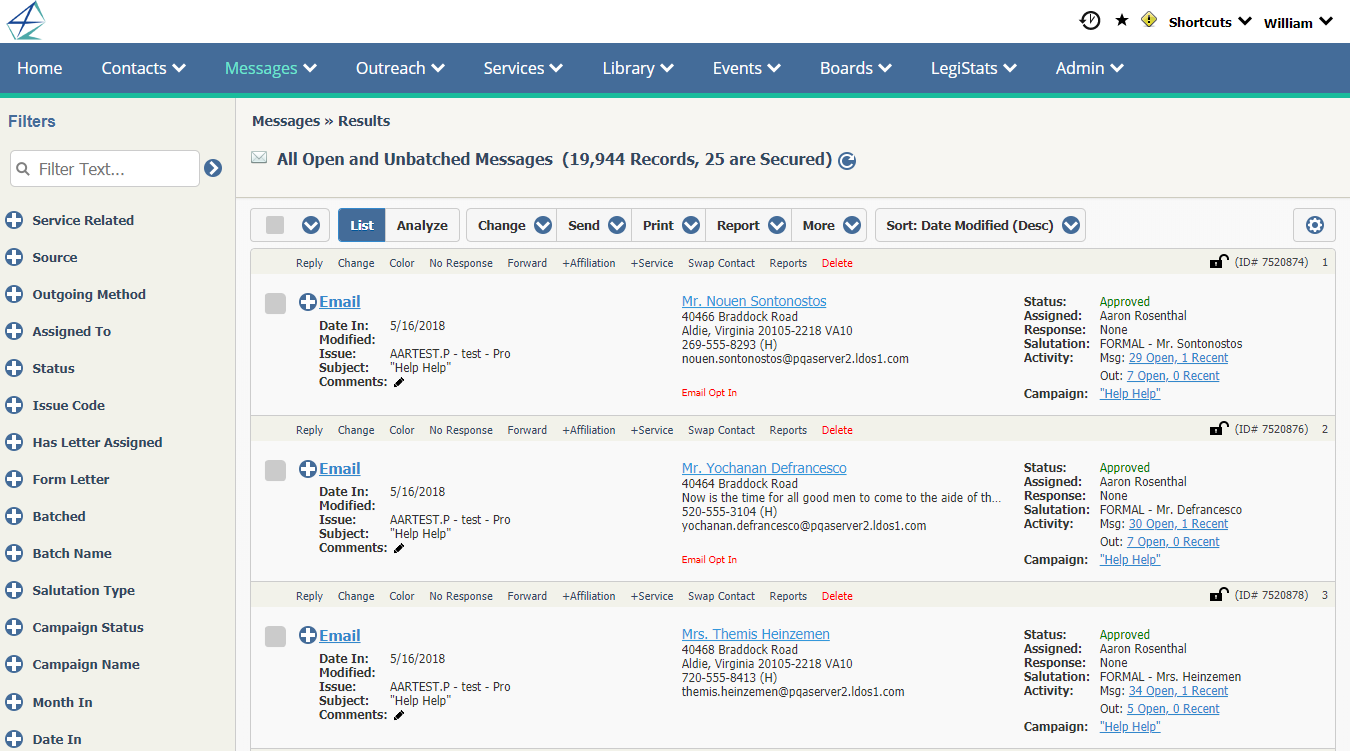Go to the Home menu

click(40, 68)
